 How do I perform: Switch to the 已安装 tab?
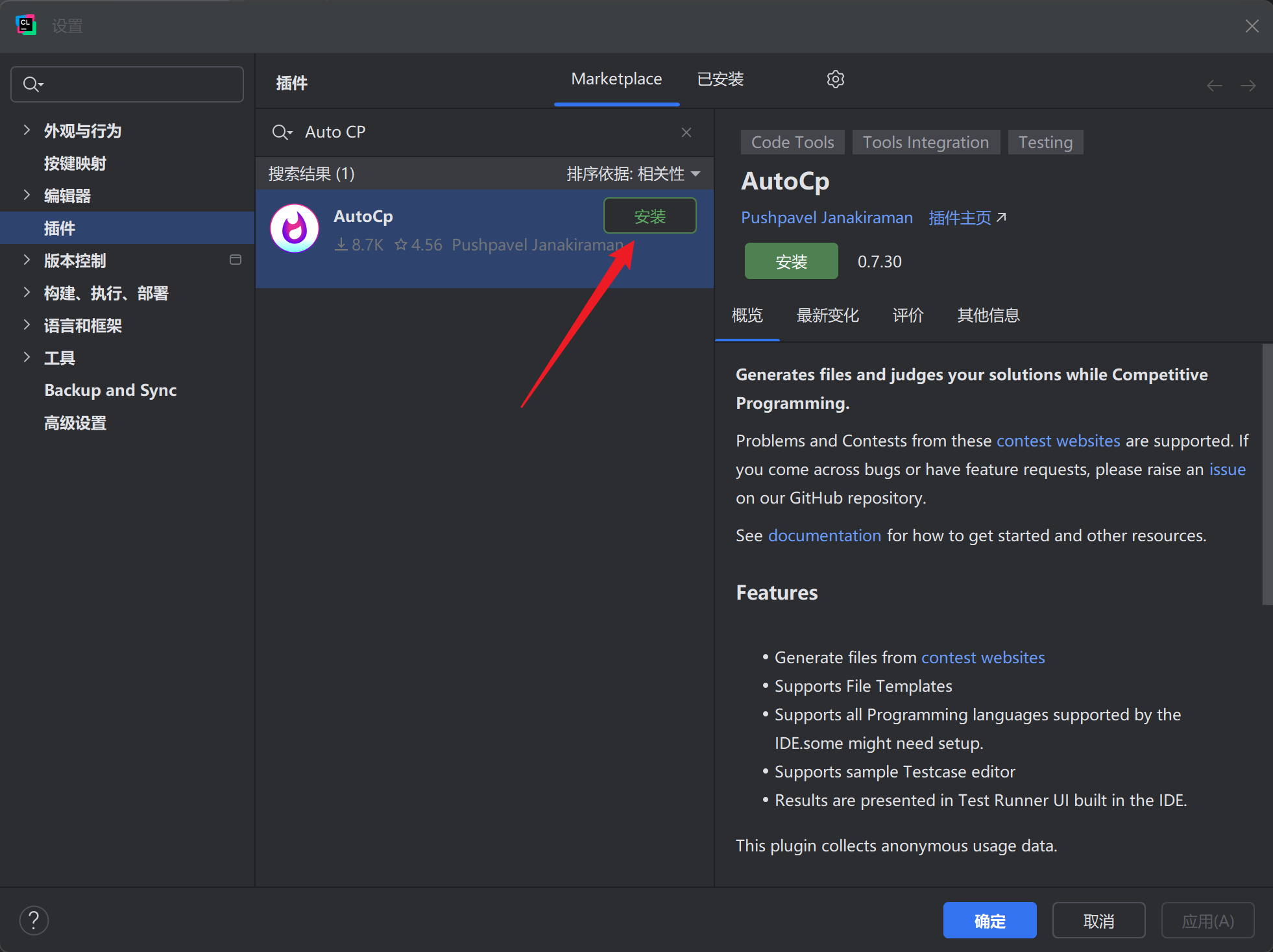720,79
